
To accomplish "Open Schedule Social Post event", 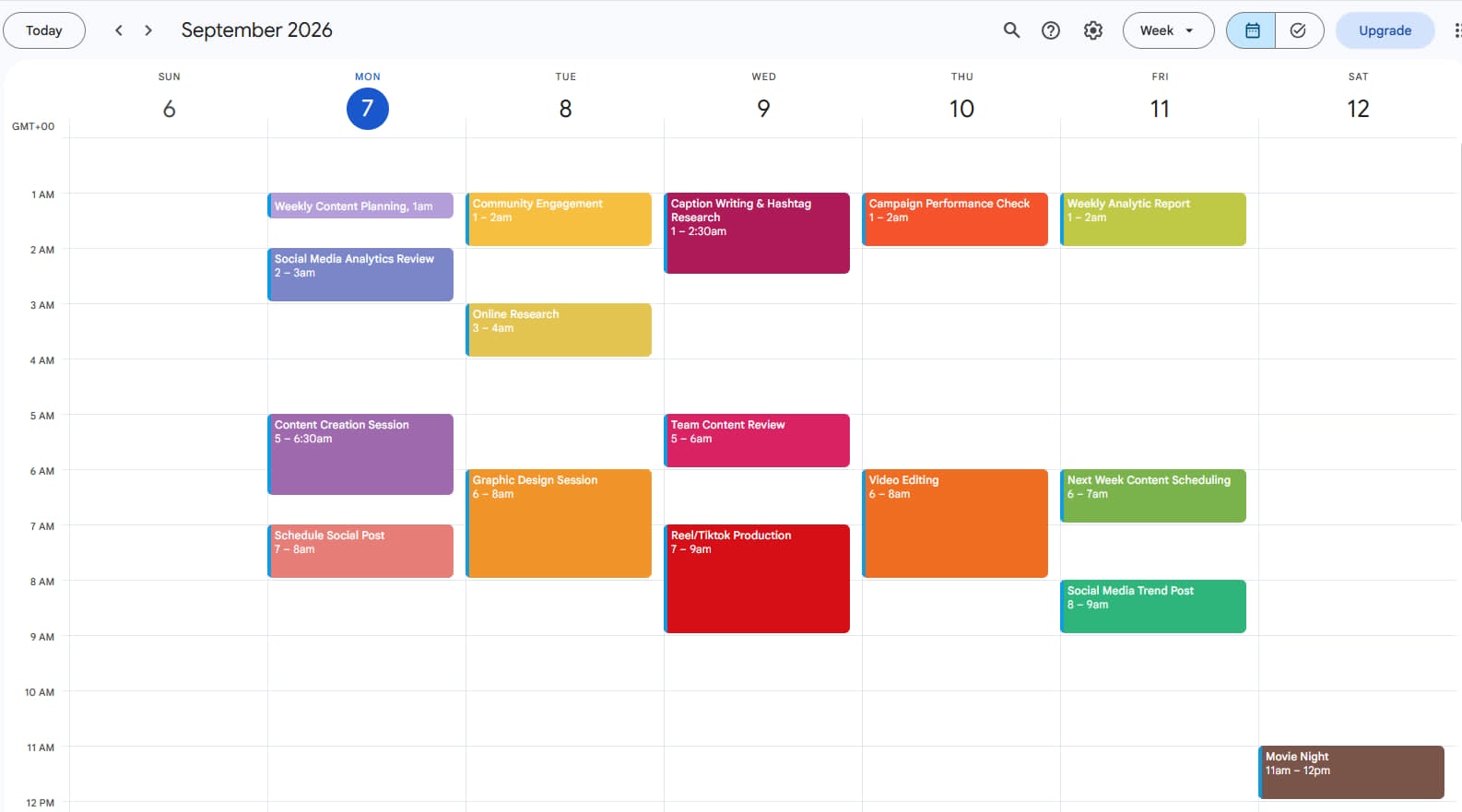I will [x=360, y=551].
